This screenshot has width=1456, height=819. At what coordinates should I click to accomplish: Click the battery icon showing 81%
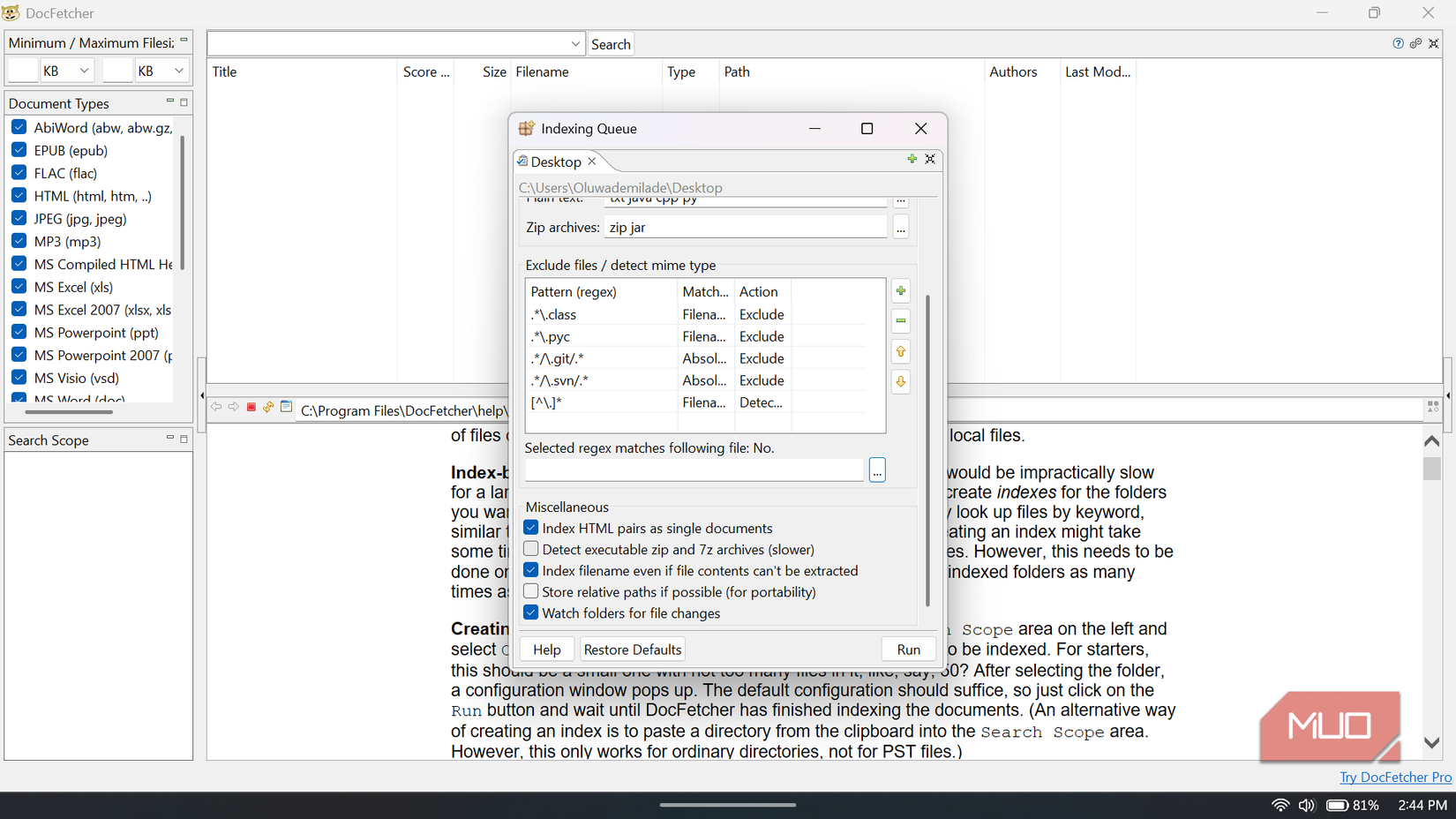coord(1337,805)
